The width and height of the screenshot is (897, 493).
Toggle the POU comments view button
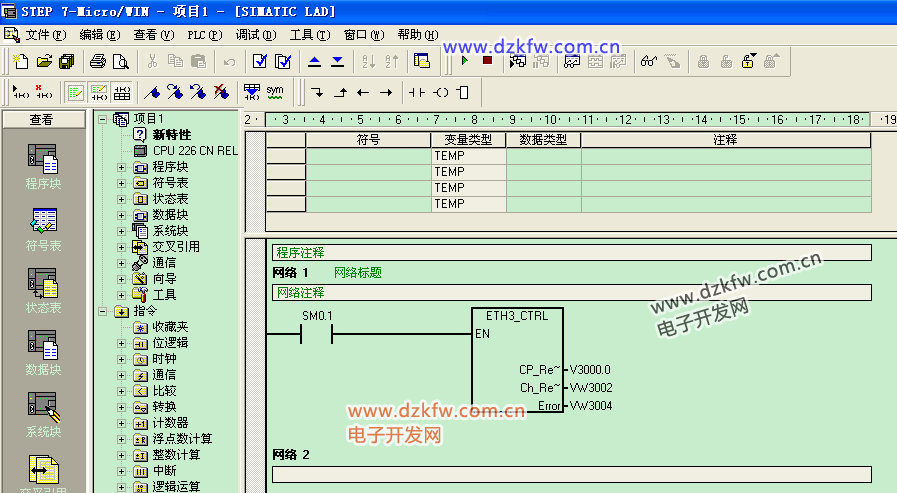[x=75, y=93]
